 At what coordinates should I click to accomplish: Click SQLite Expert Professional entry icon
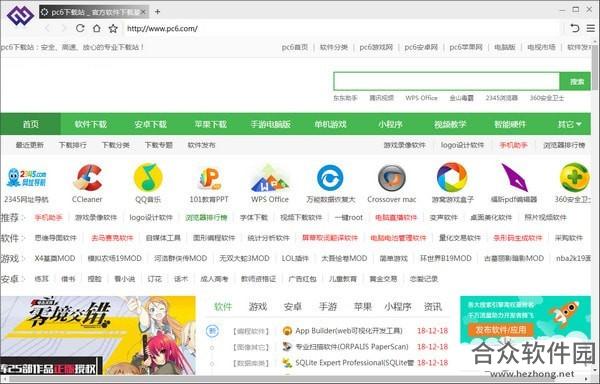click(287, 362)
